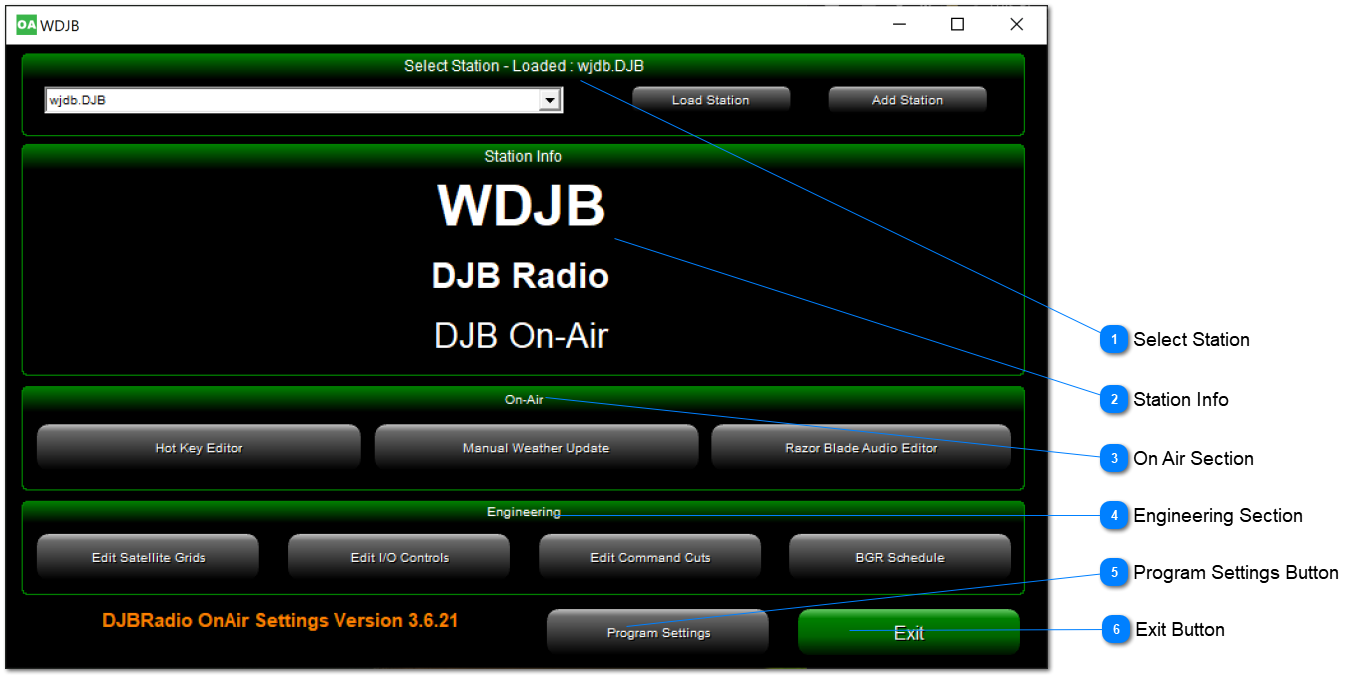Click the DJB On-Air text
Viewport: 1355px width, 678px height.
(521, 335)
